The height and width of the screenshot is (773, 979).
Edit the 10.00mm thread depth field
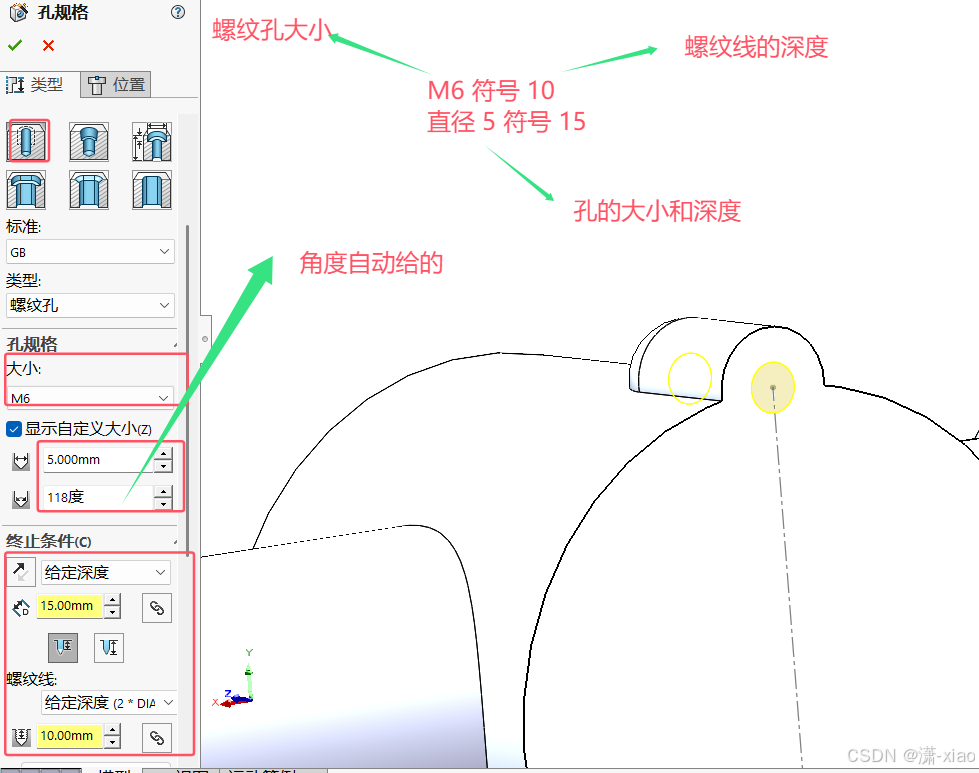[70, 736]
